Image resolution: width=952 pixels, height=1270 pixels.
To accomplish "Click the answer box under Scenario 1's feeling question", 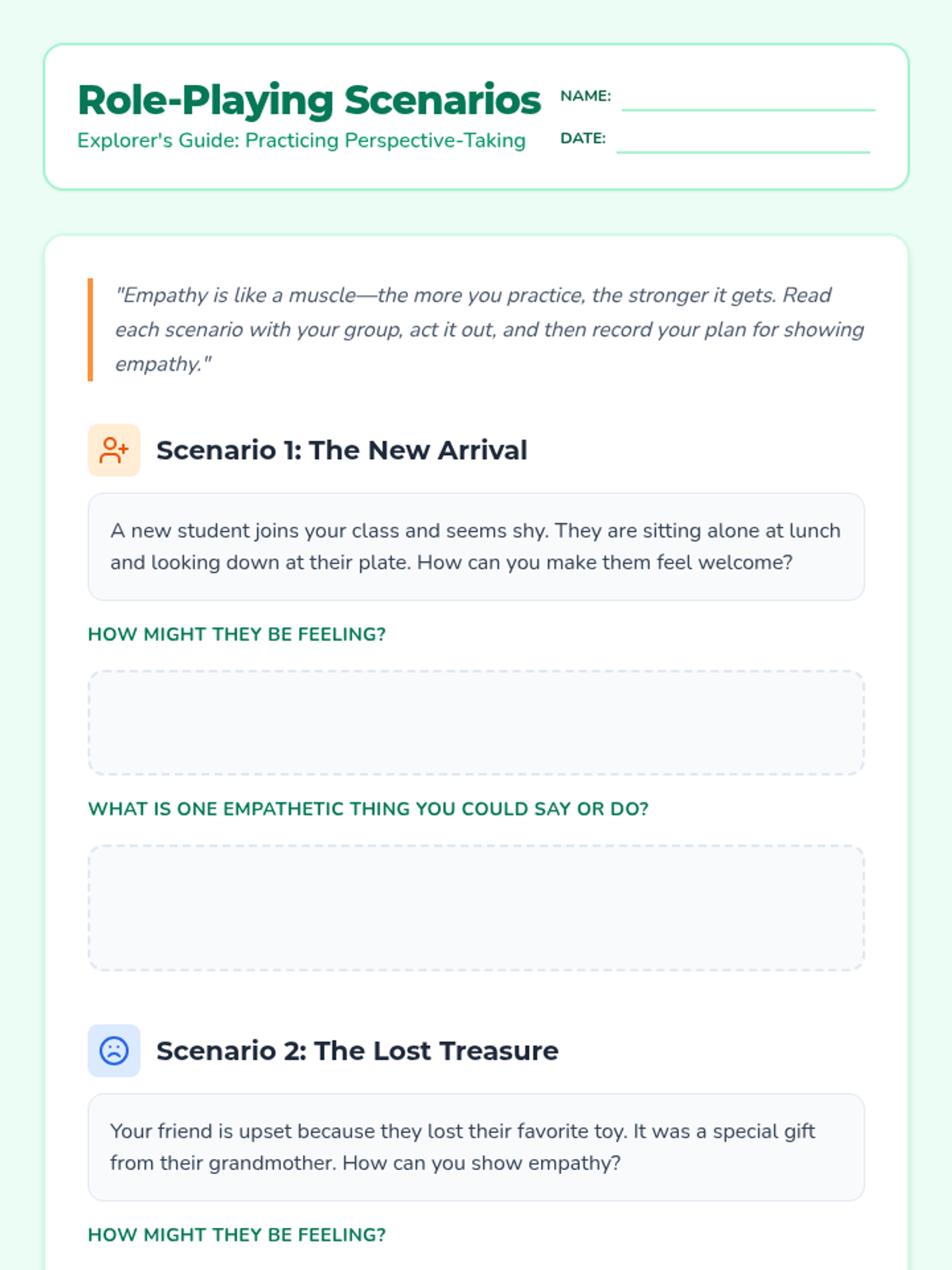I will point(476,722).
